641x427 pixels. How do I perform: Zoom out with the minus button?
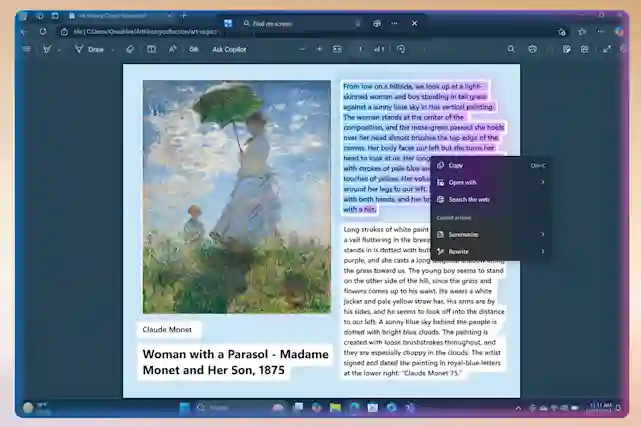[303, 49]
